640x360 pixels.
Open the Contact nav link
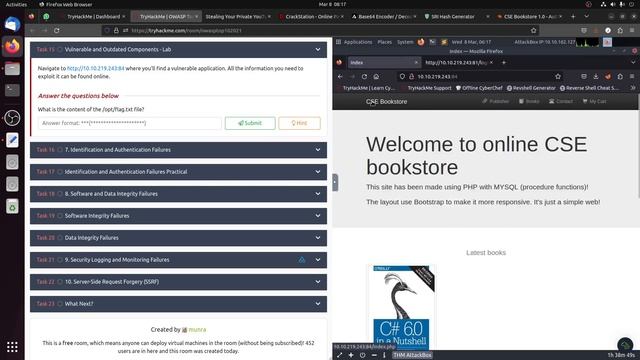point(561,101)
